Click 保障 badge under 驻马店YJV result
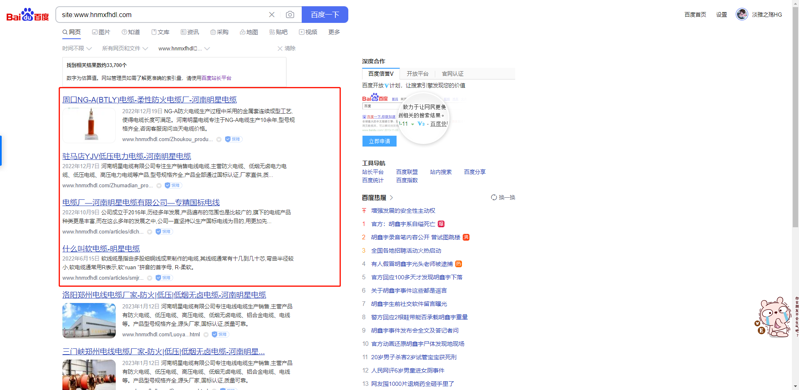This screenshot has height=390, width=799. pos(173,186)
